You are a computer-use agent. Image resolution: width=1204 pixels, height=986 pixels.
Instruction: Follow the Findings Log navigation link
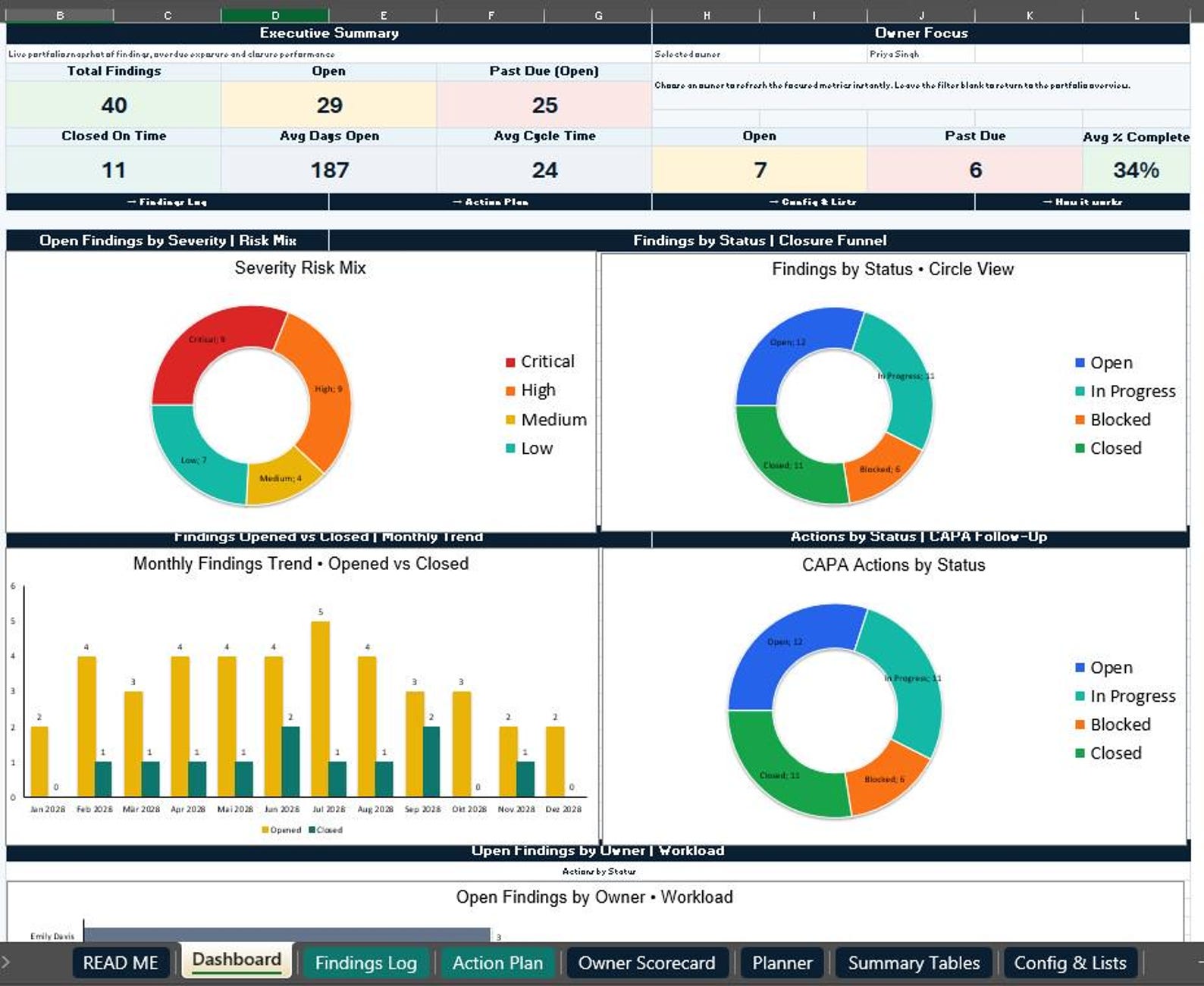tap(168, 202)
